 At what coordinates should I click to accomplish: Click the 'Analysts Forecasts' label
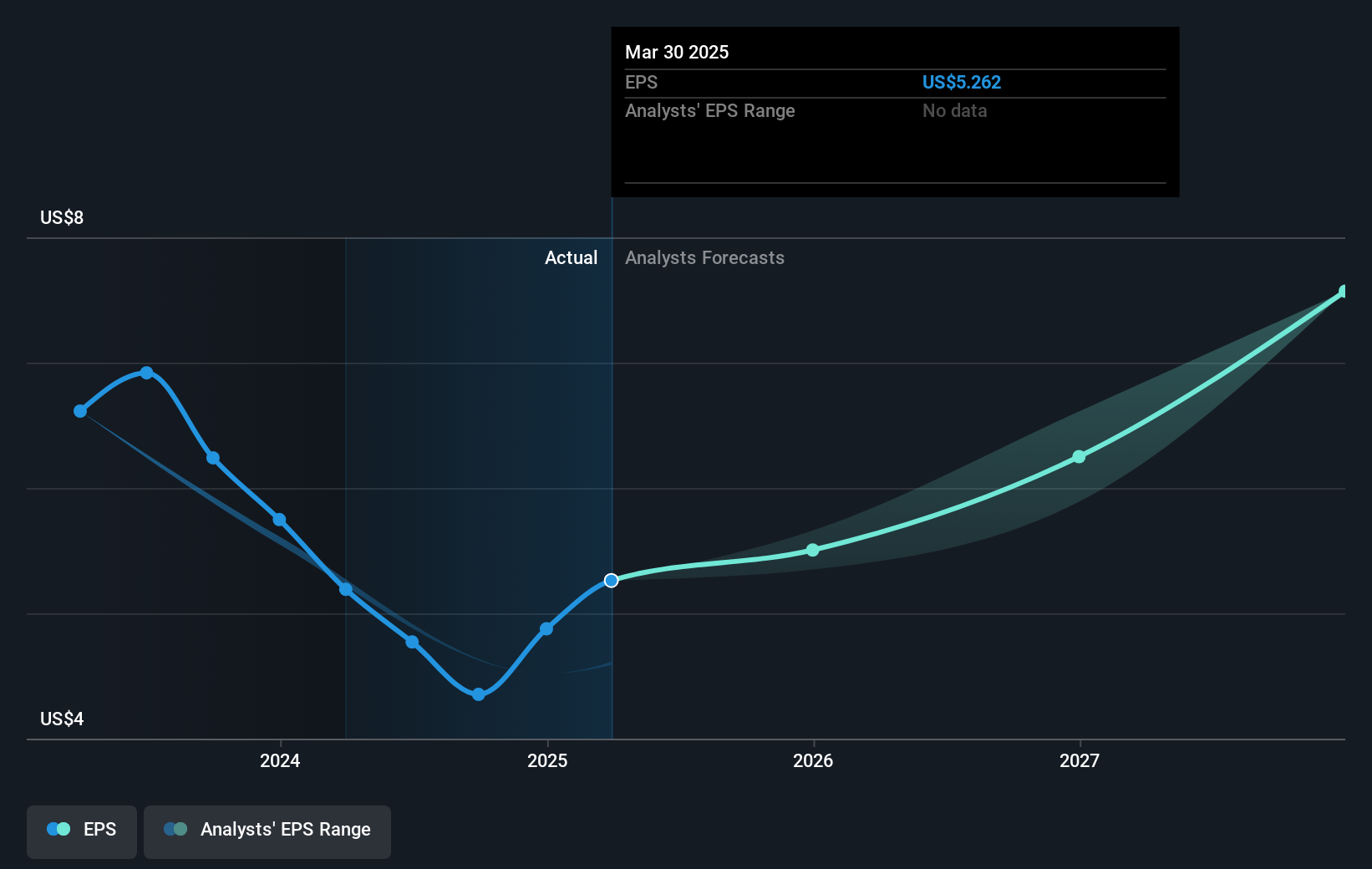(704, 257)
